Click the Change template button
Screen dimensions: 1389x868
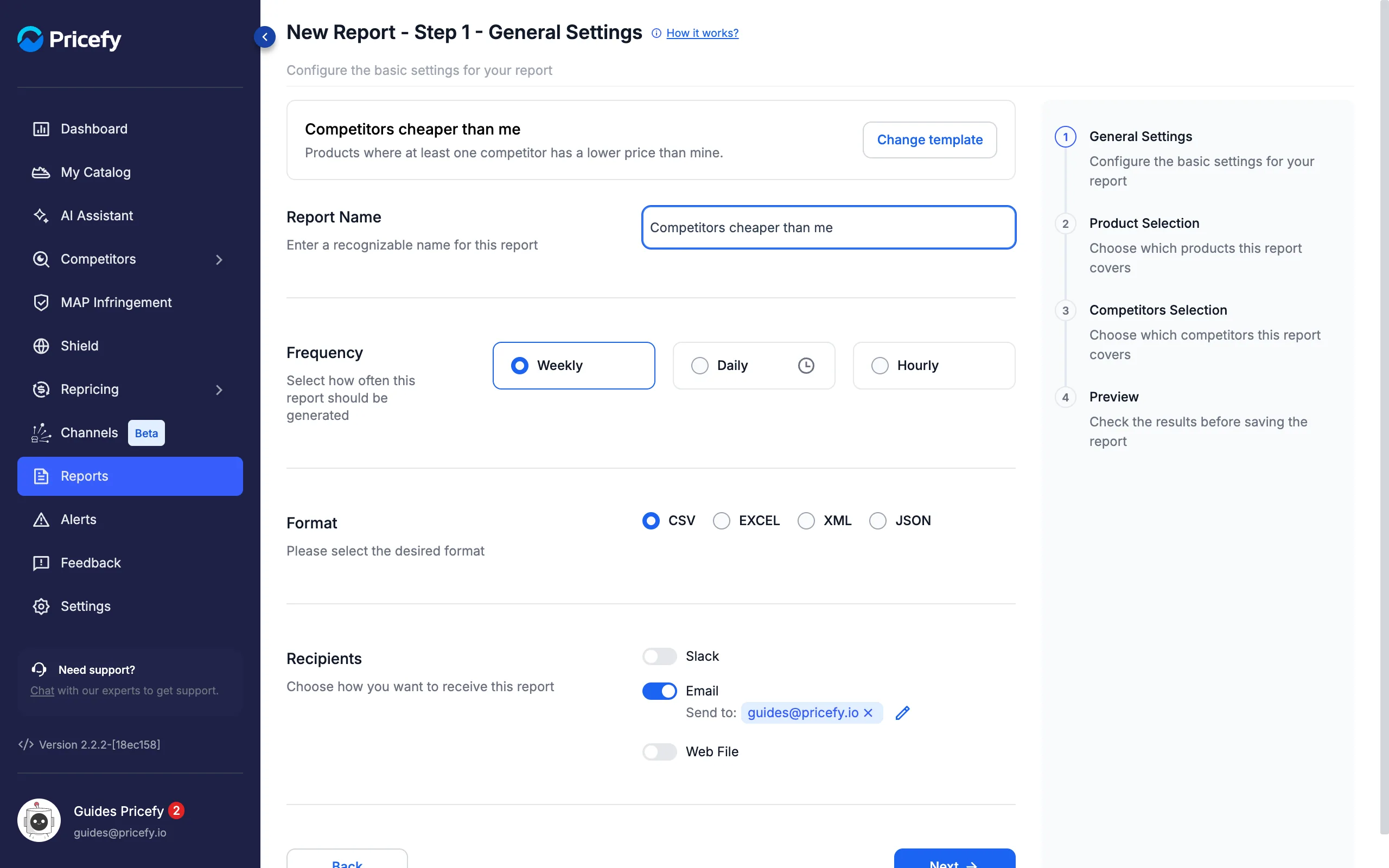coord(929,139)
